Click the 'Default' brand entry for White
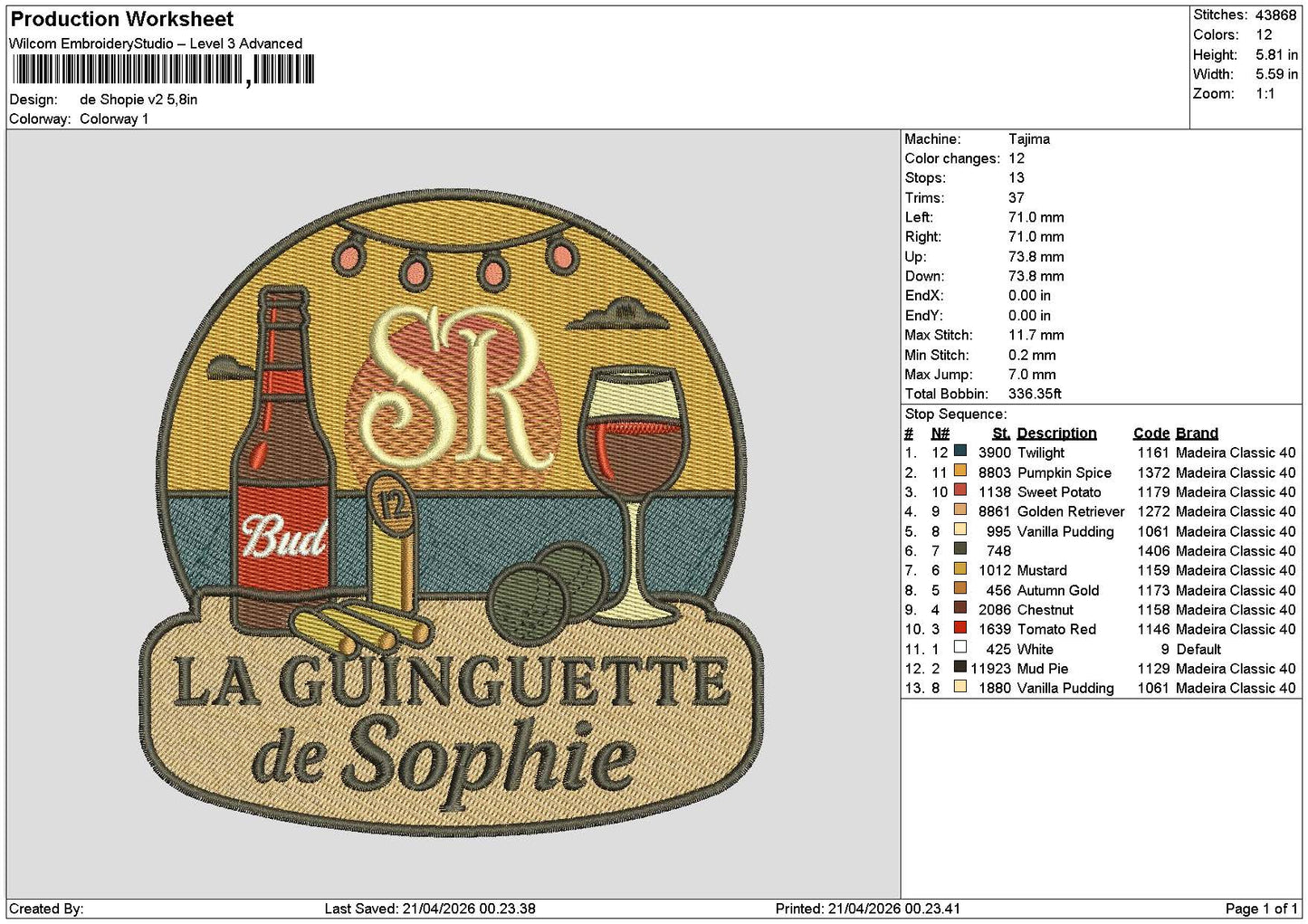1308x924 pixels. click(x=1198, y=650)
